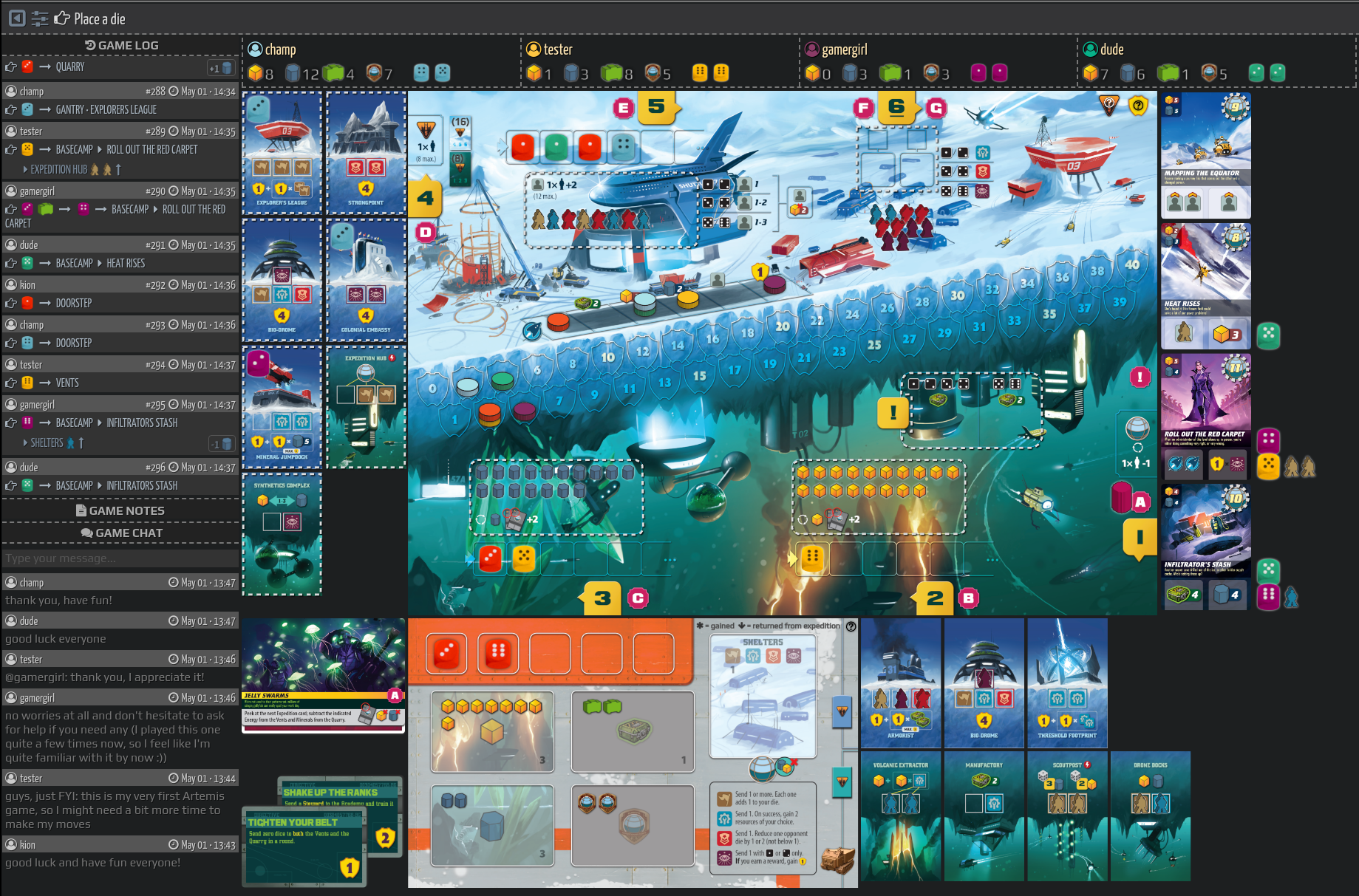Select the Volcanic Extractor building card
Image resolution: width=1359 pixels, height=896 pixels.
[901, 816]
